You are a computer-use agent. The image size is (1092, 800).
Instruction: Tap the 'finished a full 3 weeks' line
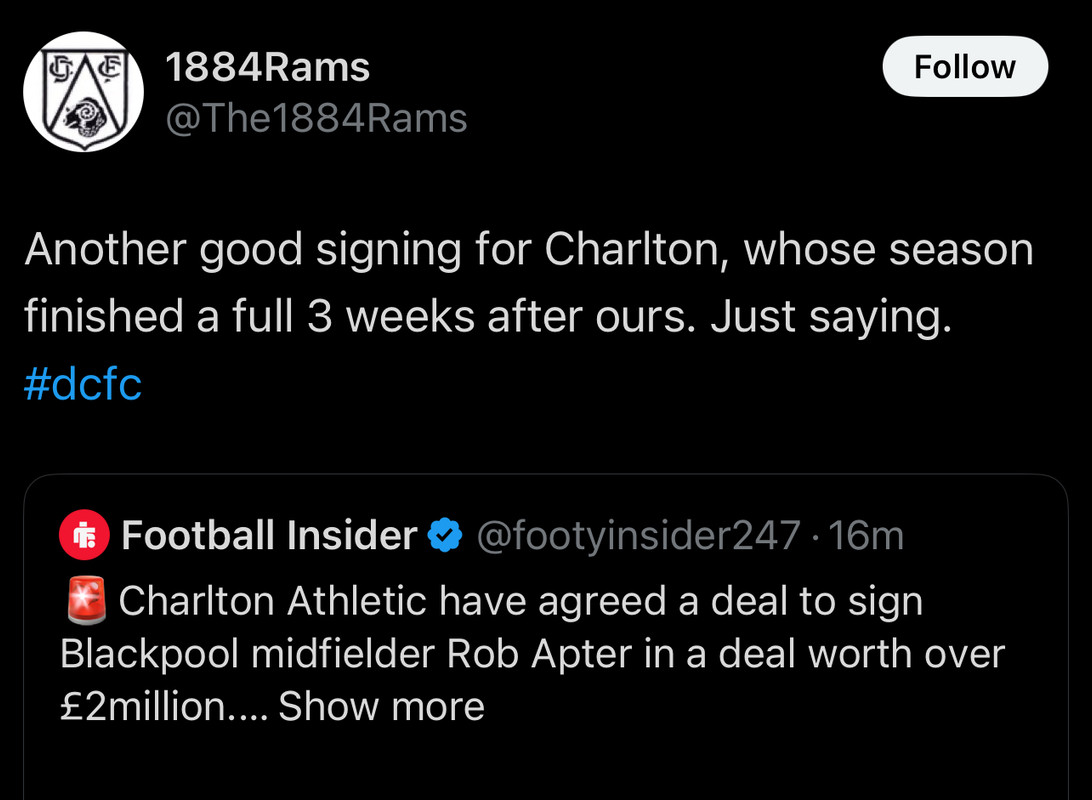pyautogui.click(x=488, y=316)
